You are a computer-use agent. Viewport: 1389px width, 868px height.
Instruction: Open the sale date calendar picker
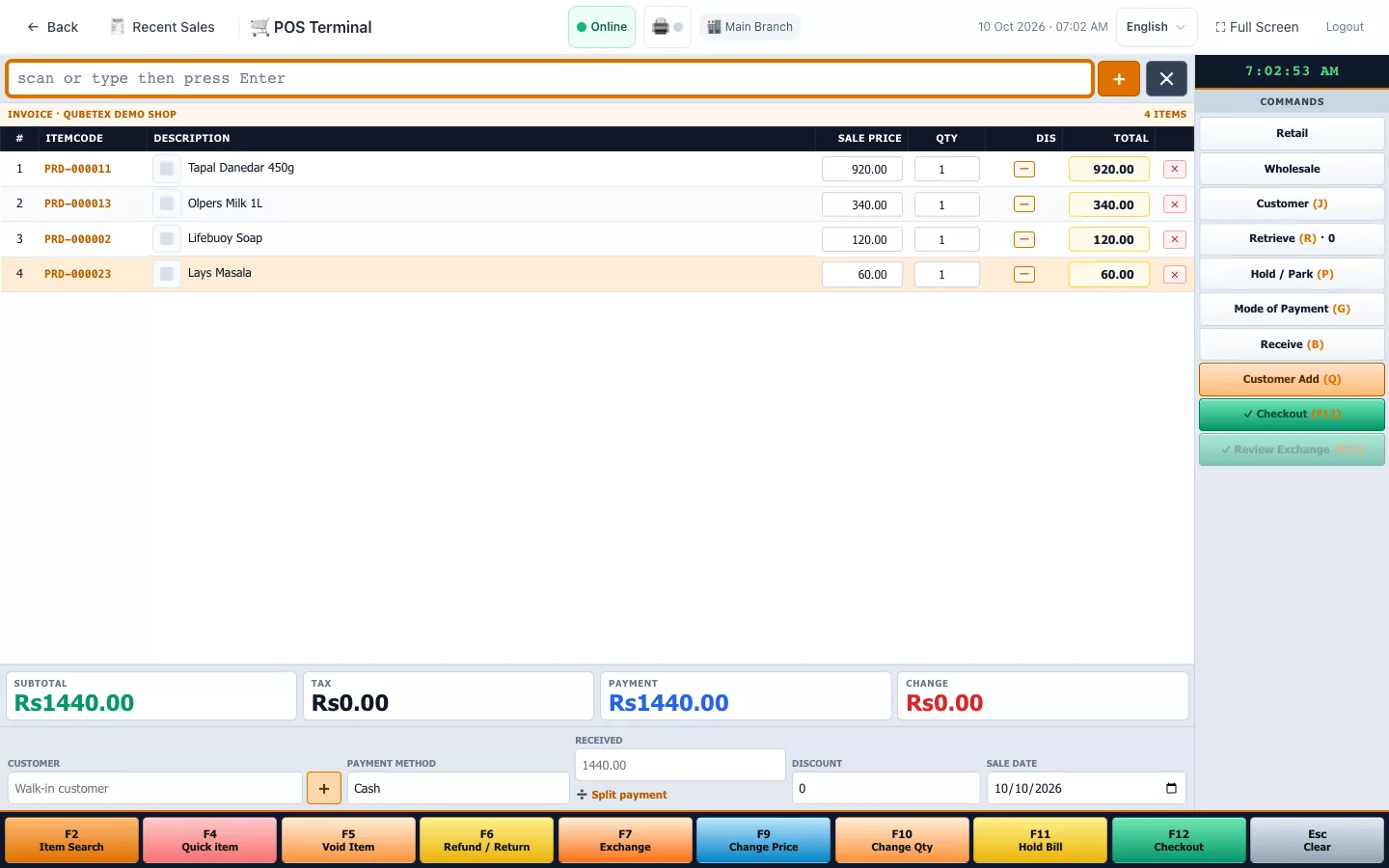tap(1171, 788)
